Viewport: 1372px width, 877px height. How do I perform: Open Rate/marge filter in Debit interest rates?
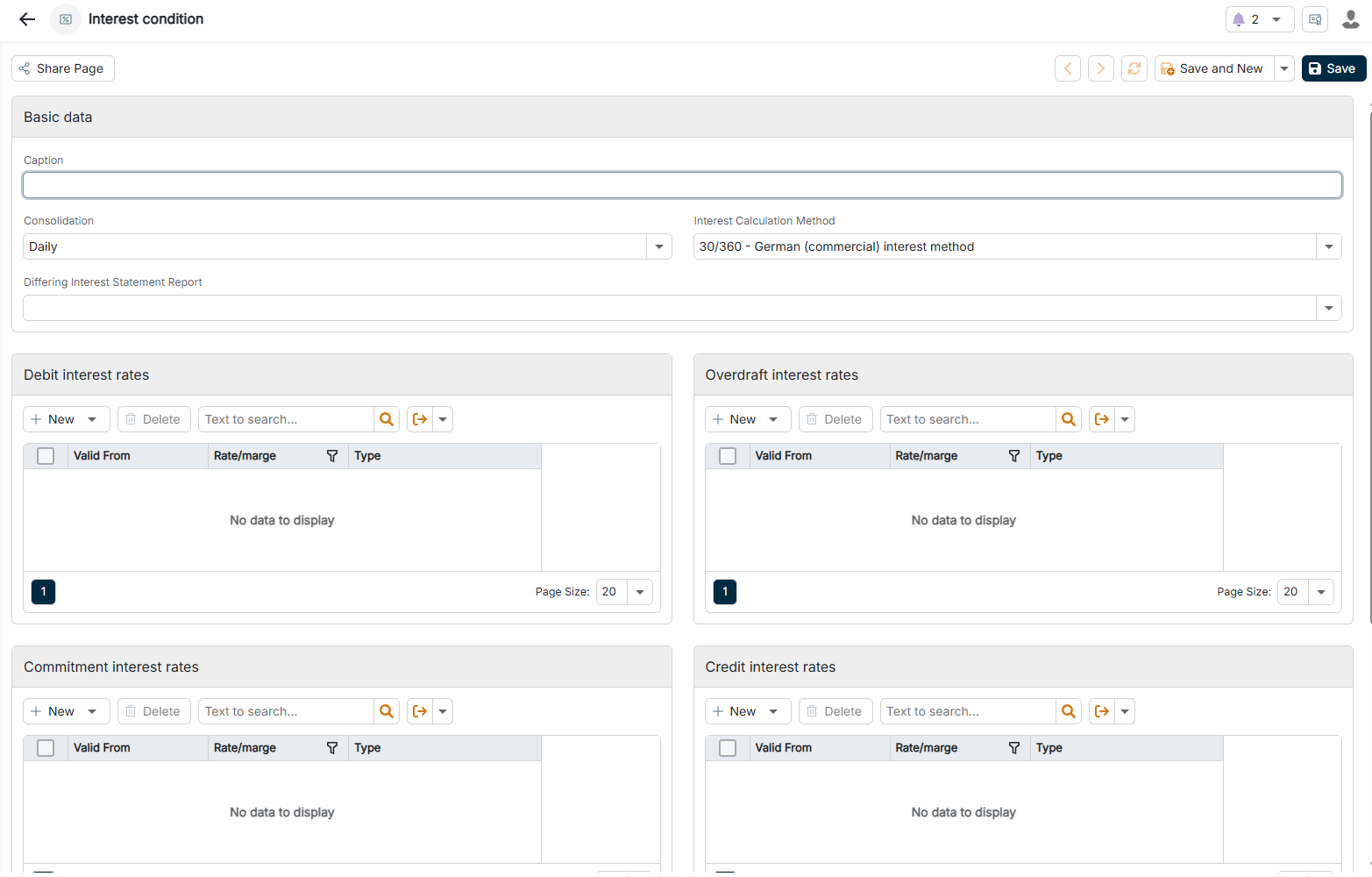[x=332, y=456]
